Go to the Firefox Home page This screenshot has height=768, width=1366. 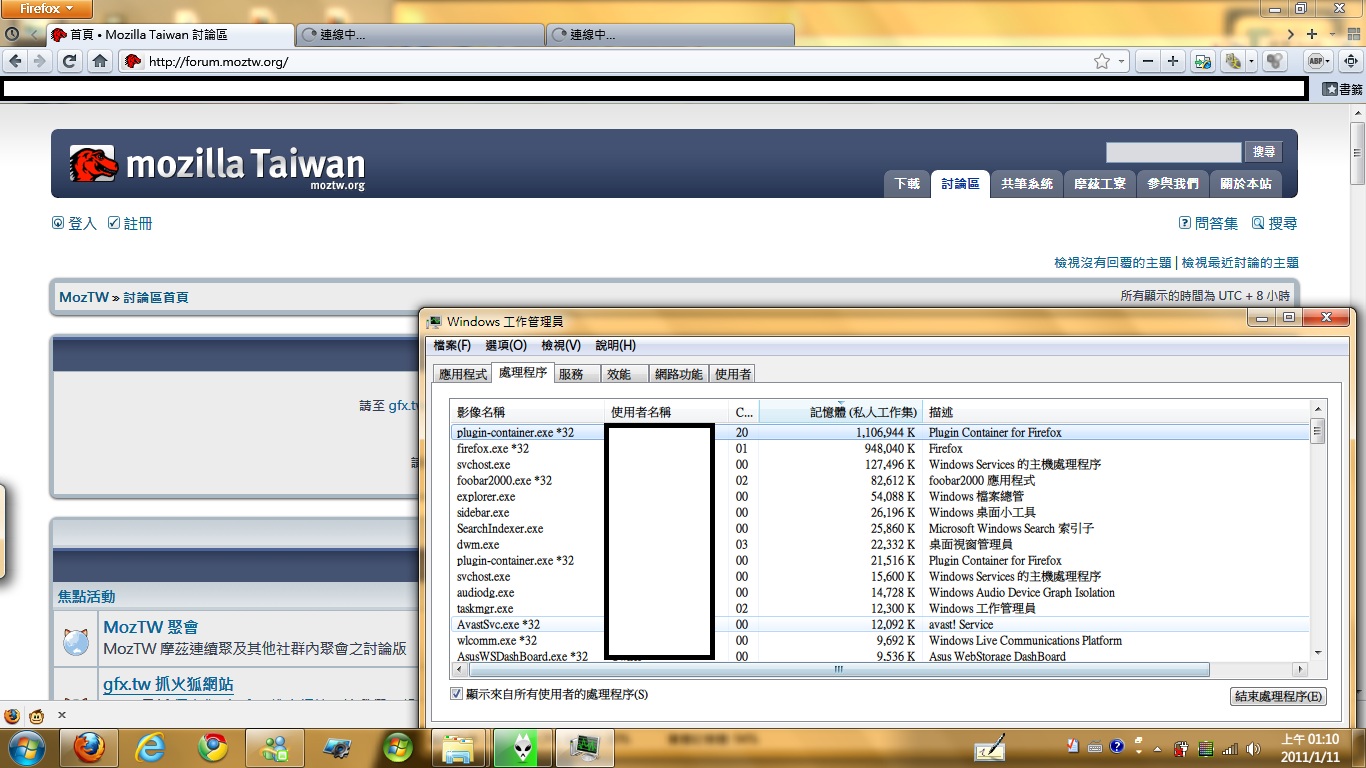click(x=100, y=61)
